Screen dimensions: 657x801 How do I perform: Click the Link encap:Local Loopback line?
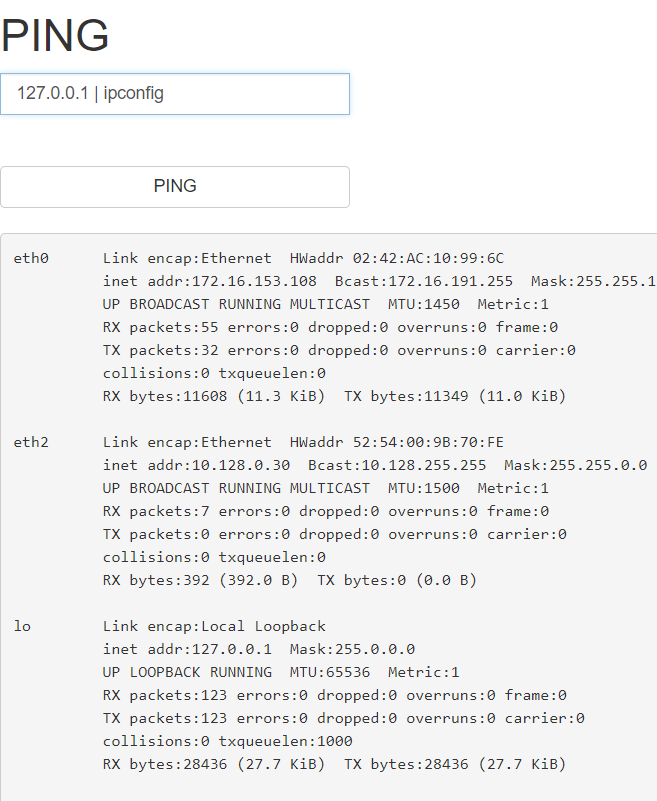click(x=214, y=626)
